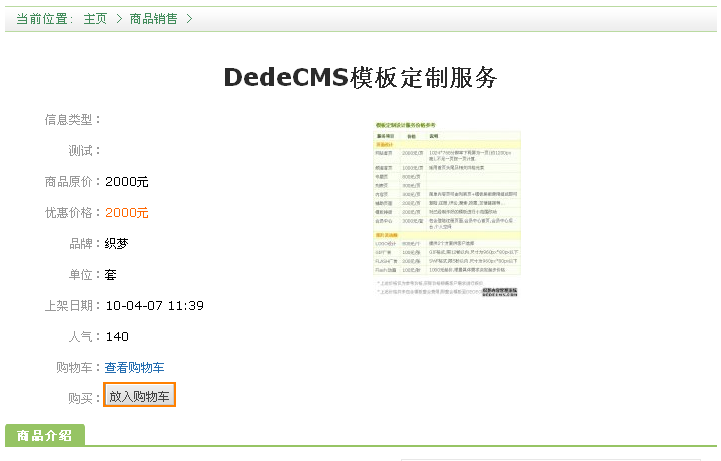721x461 pixels.
Task: Click the 信息类型 field label
Action: (73, 120)
